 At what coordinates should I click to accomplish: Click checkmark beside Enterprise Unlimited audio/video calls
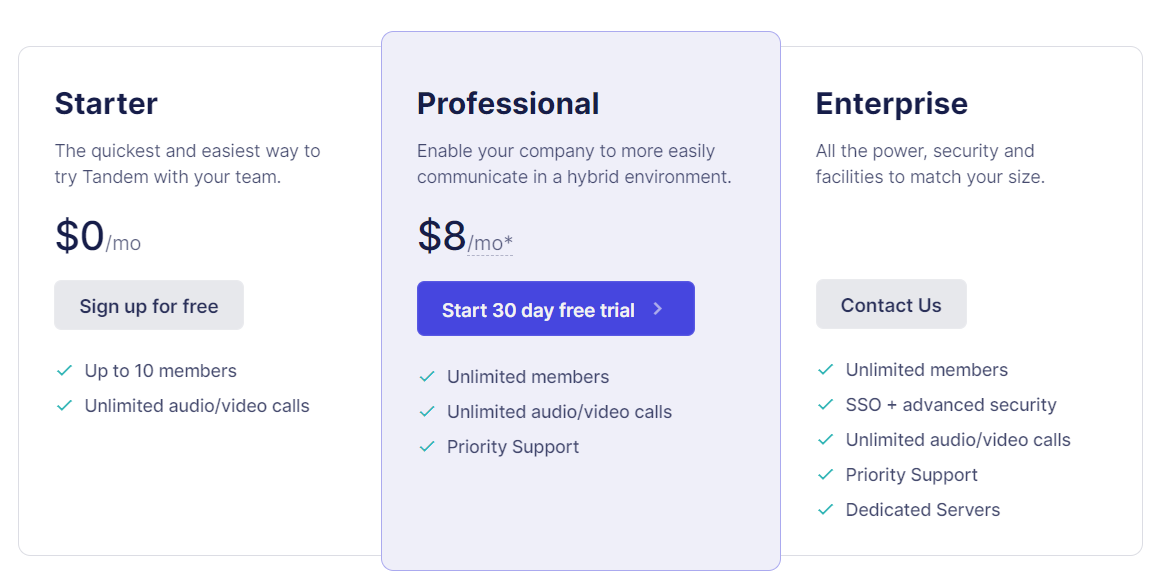825,440
